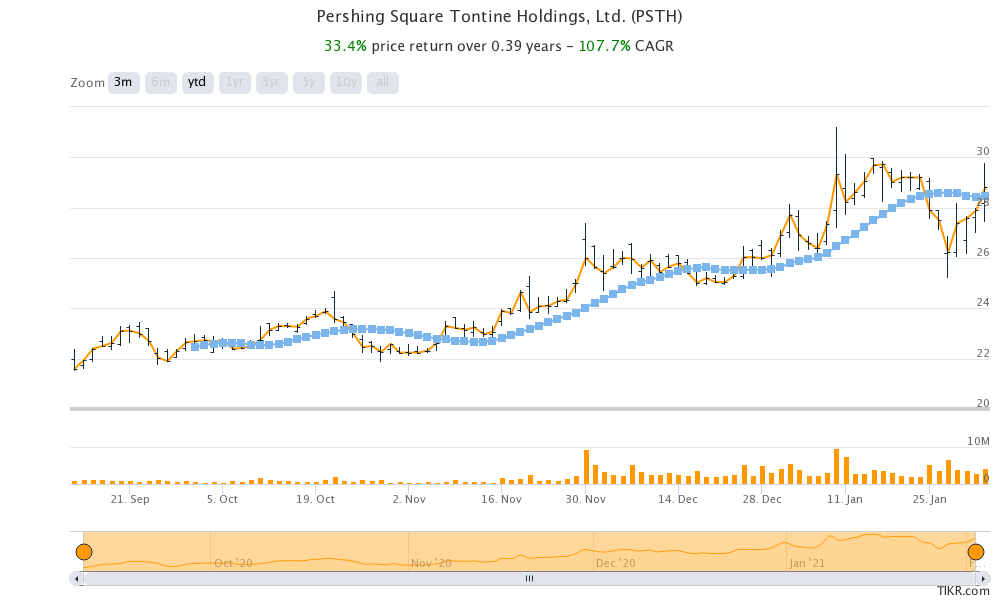
Task: Click the chart title Pershing Square Tontine Holdings
Action: (x=499, y=16)
